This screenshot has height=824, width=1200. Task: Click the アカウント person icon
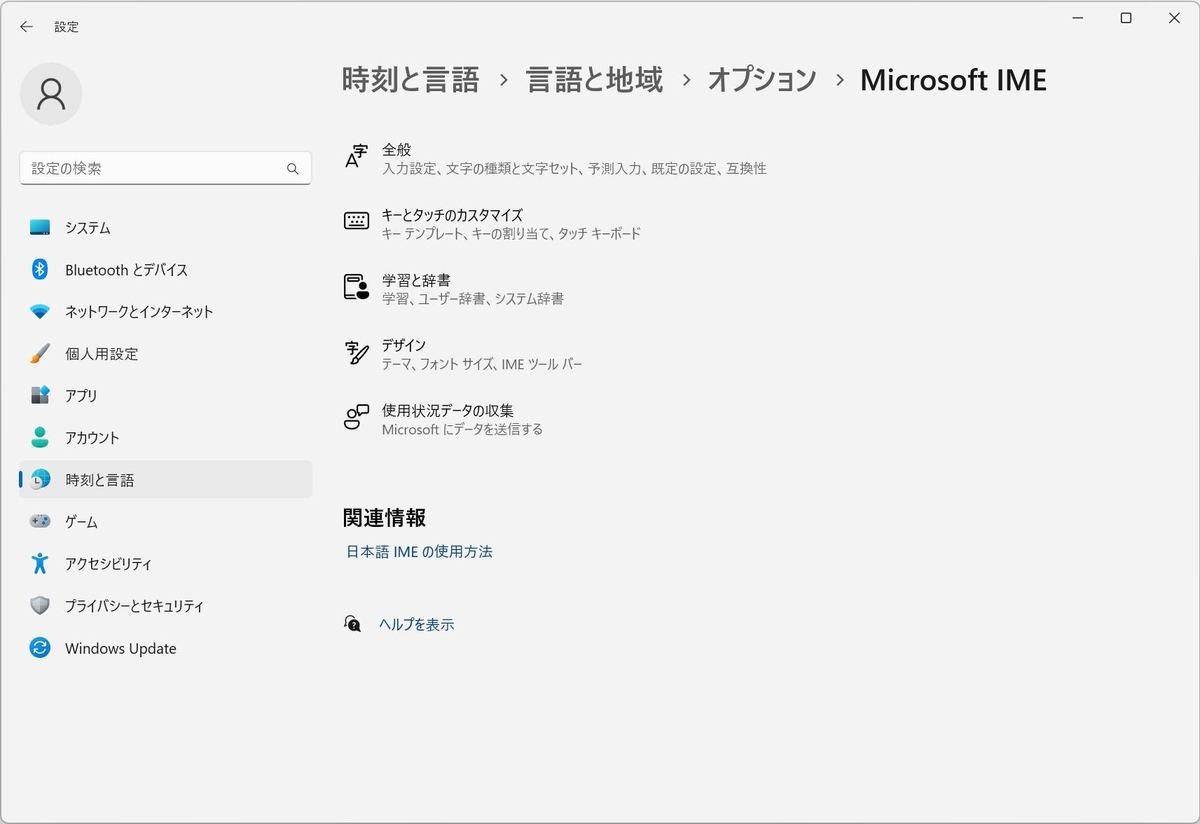tap(40, 438)
